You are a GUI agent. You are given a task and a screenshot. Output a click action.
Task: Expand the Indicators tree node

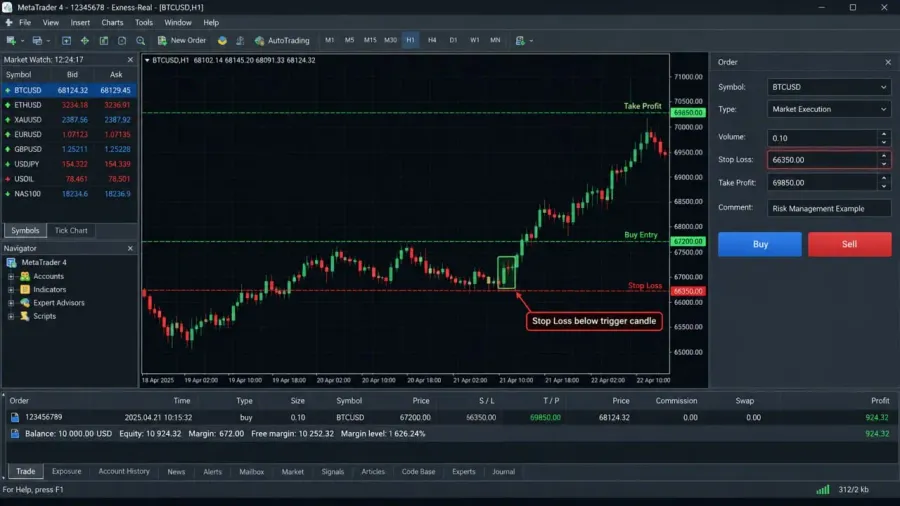10,290
